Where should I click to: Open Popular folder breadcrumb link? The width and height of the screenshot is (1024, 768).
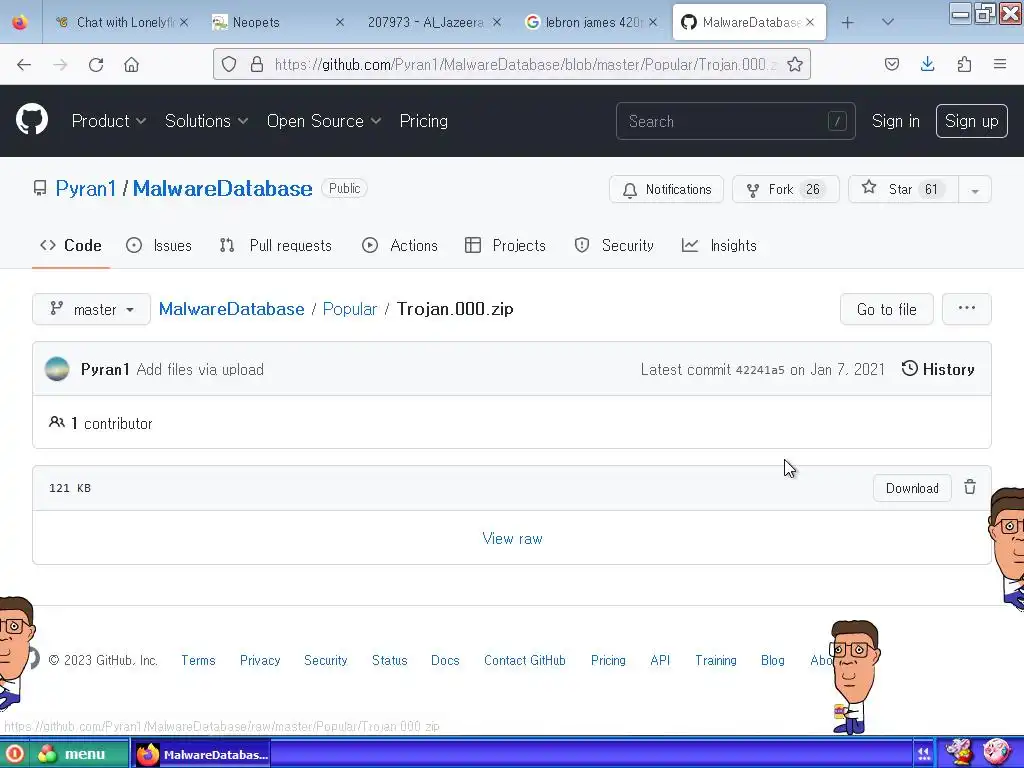(x=349, y=309)
